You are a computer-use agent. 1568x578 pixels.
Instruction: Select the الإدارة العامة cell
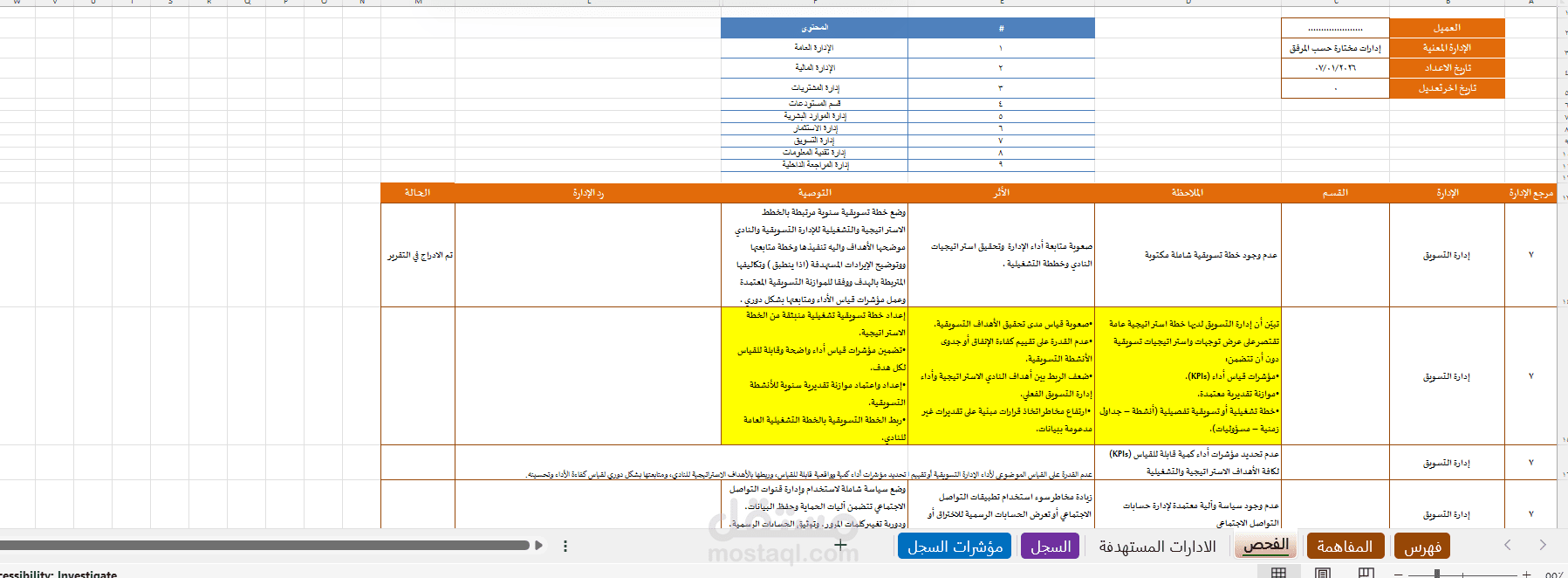click(x=814, y=48)
